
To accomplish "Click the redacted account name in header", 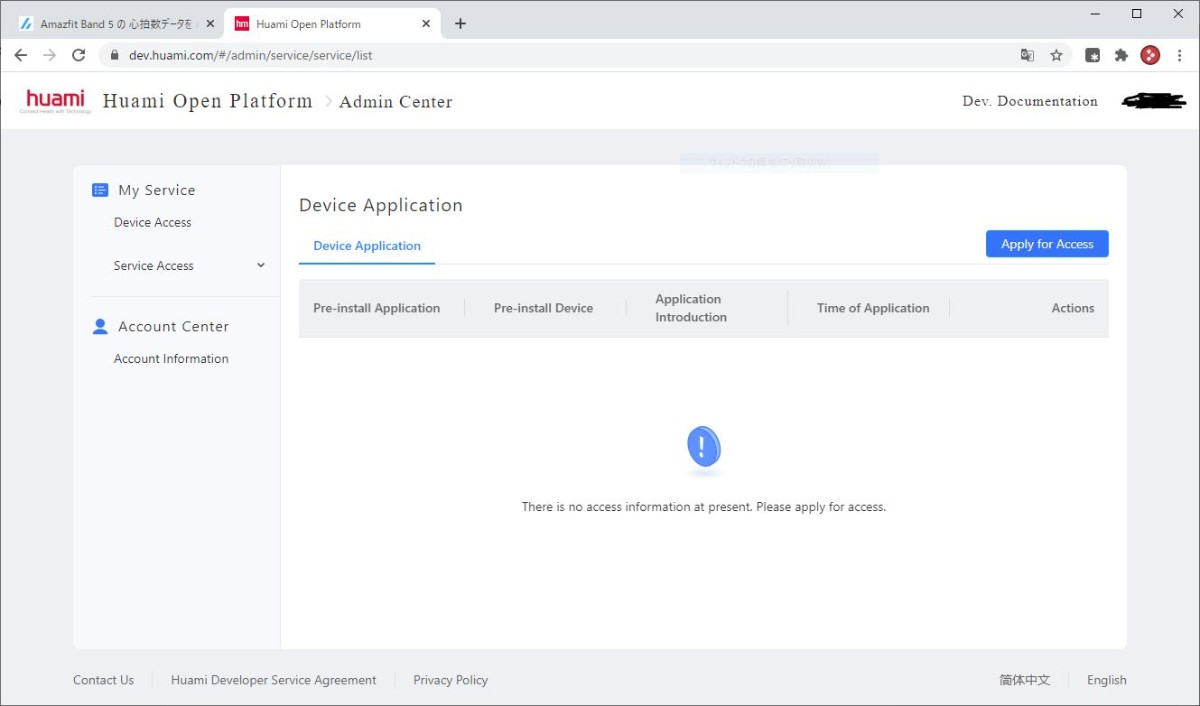I will point(1154,101).
